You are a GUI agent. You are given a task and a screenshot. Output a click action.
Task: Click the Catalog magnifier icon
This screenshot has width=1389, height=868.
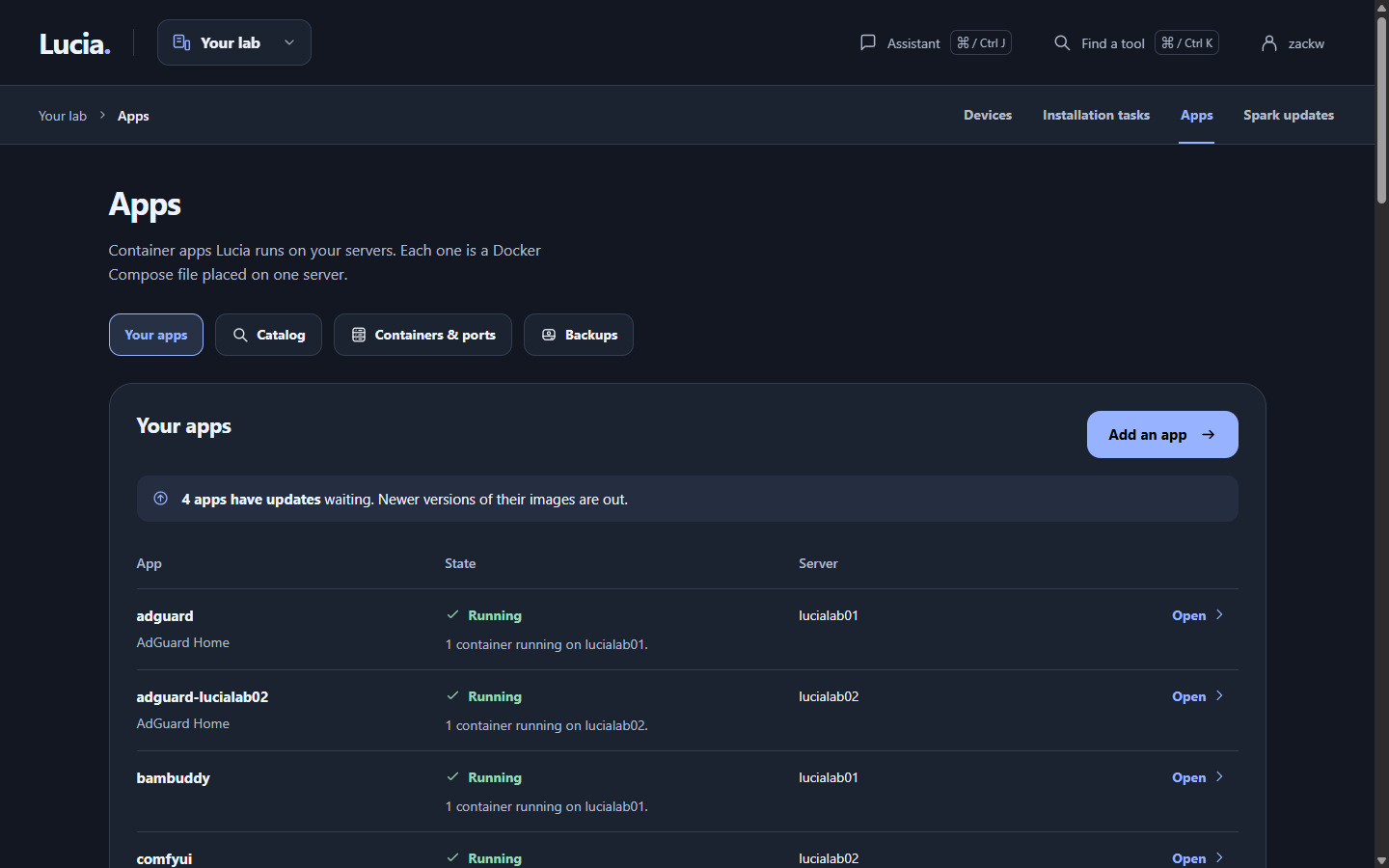coord(240,335)
